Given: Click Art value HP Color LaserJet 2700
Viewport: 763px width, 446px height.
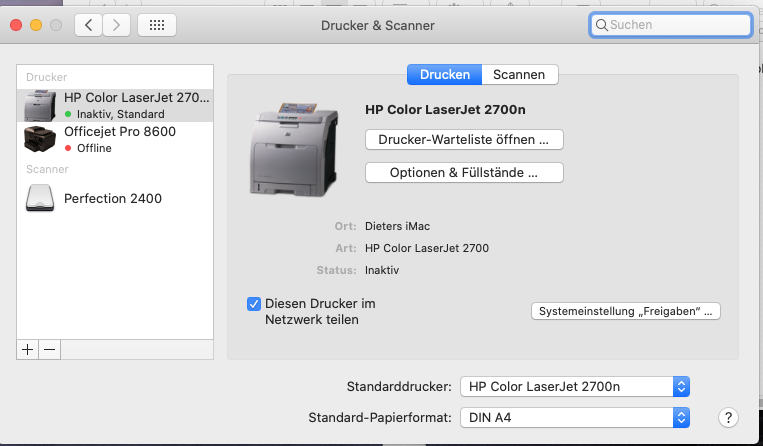Looking at the screenshot, I should click(x=427, y=248).
